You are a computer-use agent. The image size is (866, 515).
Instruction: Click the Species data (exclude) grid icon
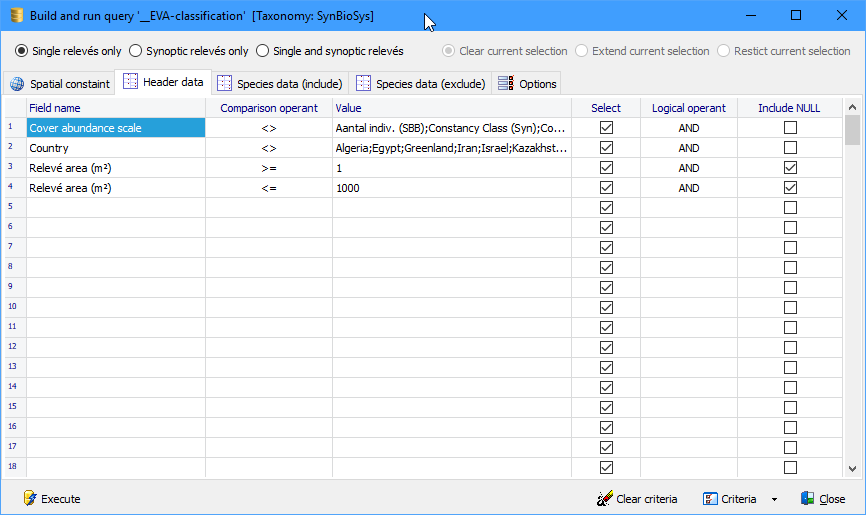tap(364, 83)
